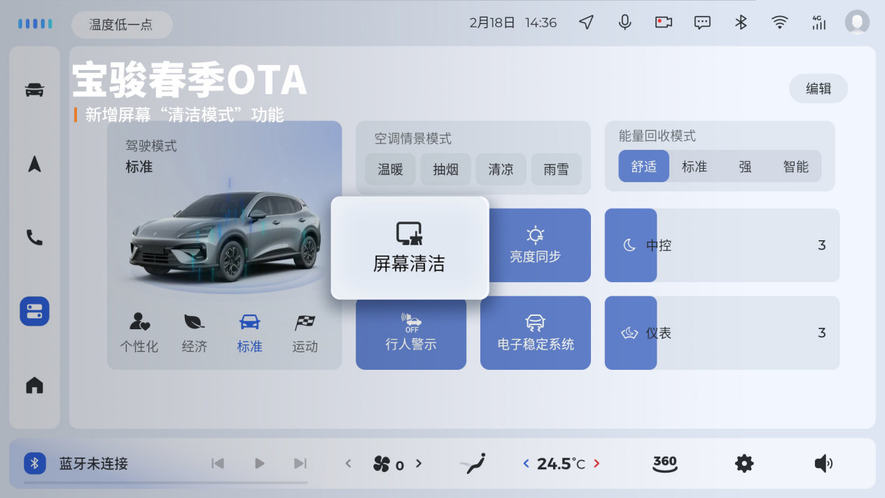Tap the volume speaker icon

823,463
